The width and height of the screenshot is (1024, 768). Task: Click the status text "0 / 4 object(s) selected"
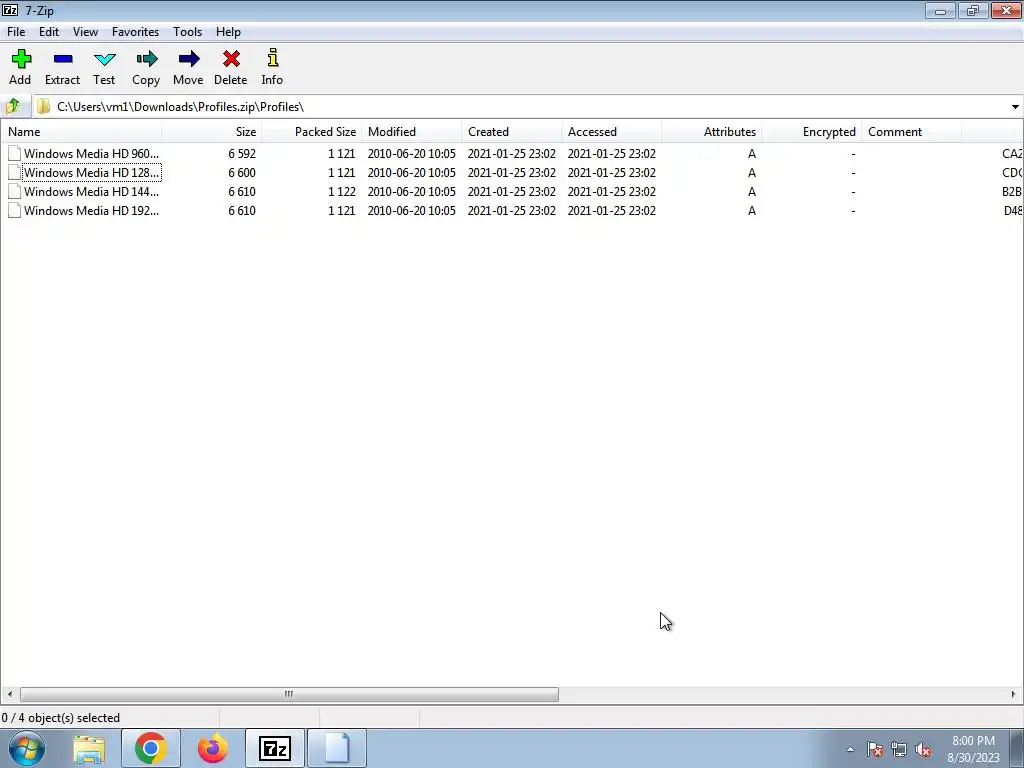coord(61,718)
